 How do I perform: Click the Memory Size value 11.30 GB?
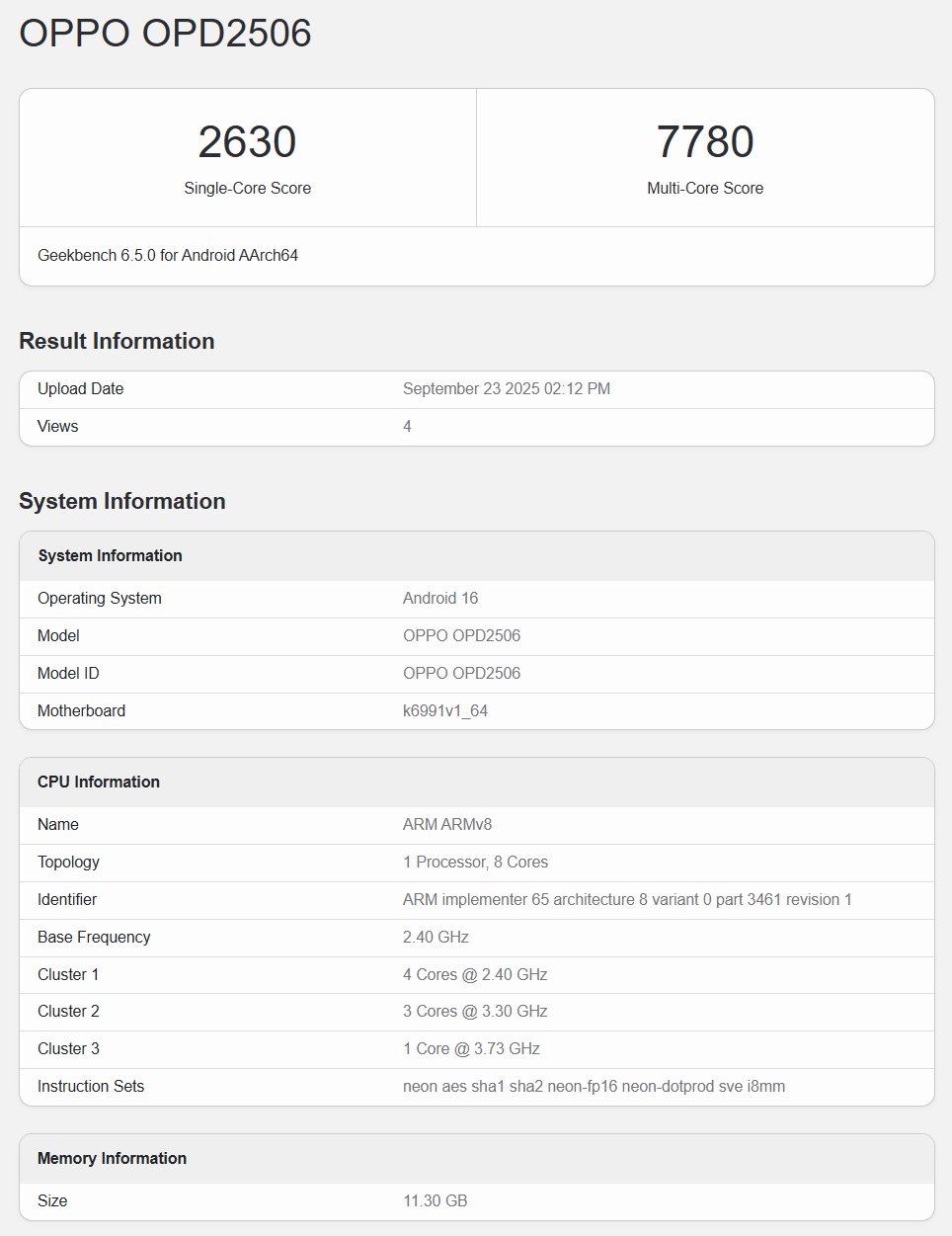(x=435, y=1200)
